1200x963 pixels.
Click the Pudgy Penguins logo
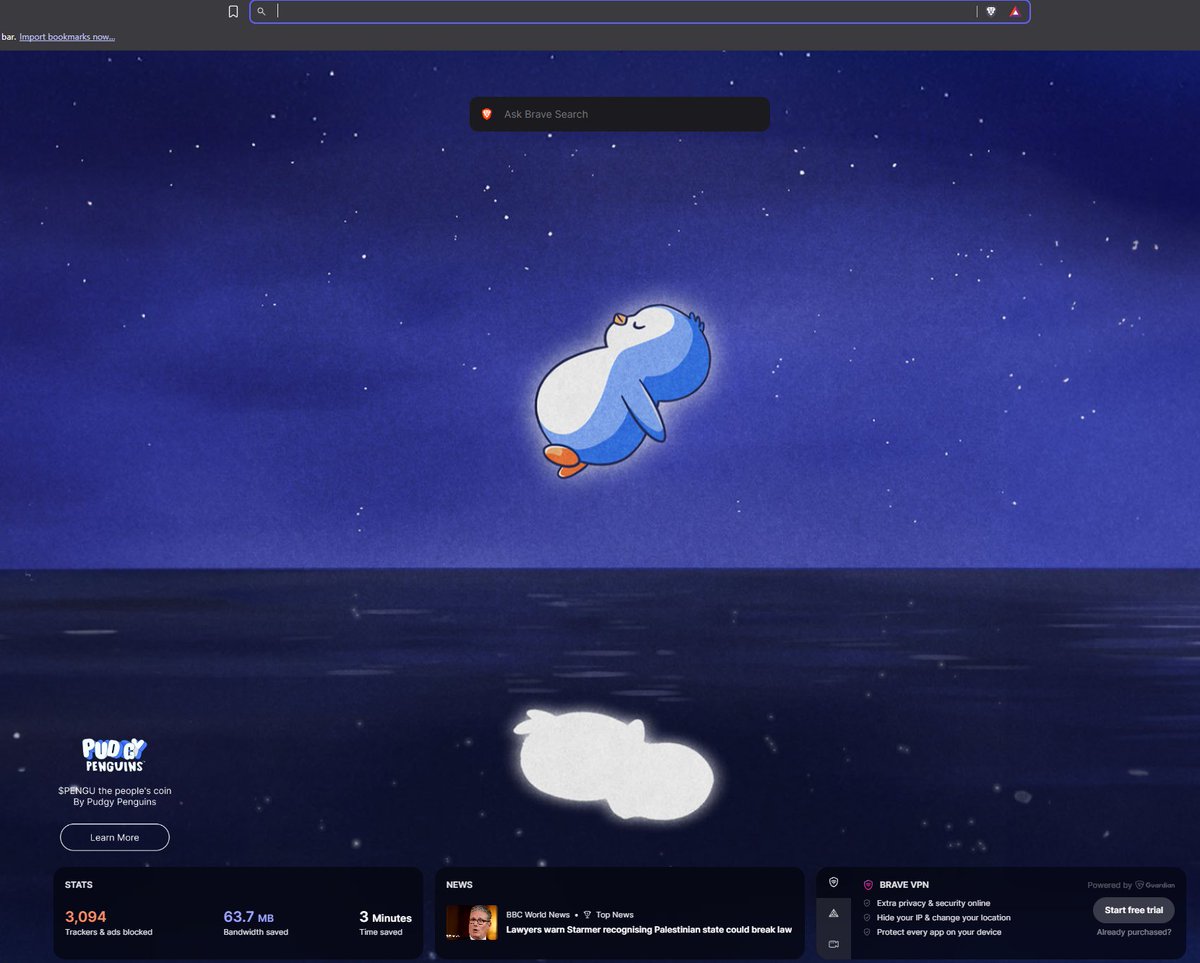(x=114, y=755)
